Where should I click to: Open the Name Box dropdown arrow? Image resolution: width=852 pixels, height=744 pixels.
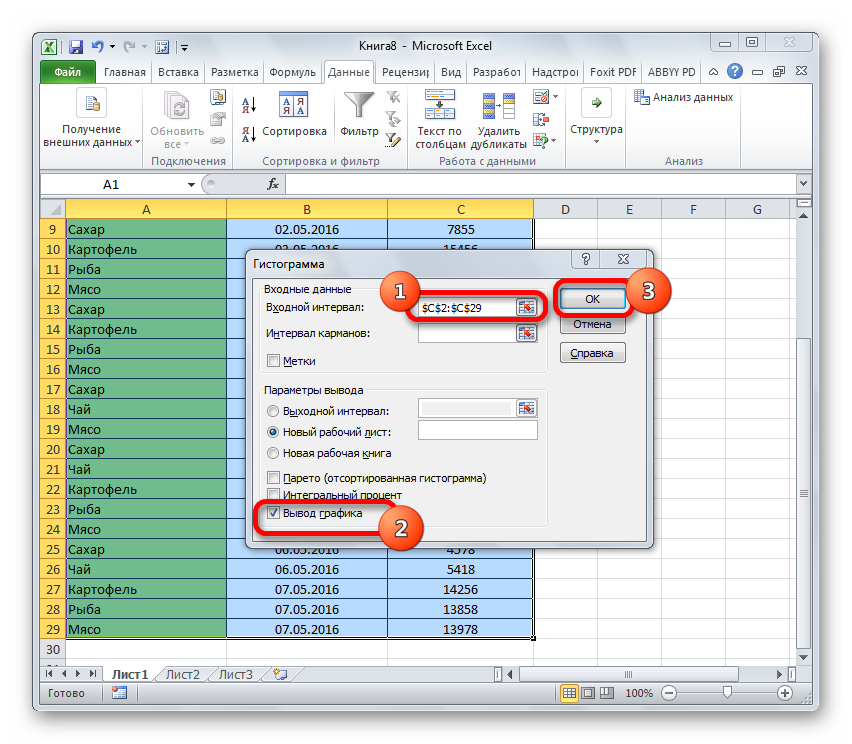pos(191,185)
